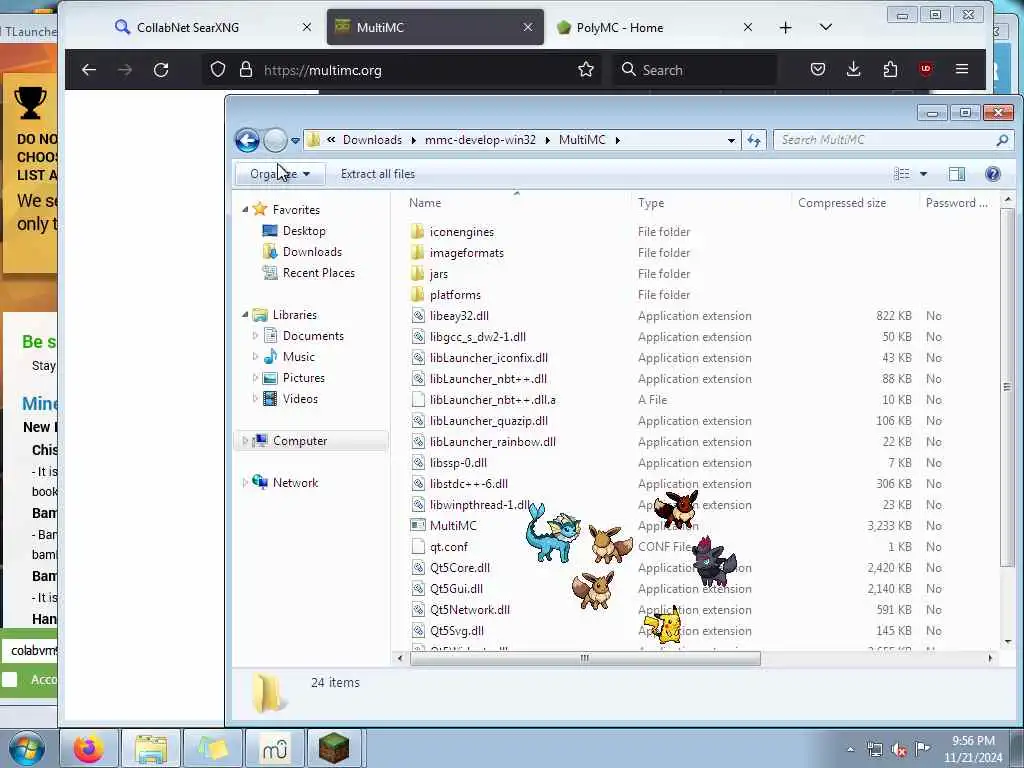1024x768 pixels.
Task: Open Firefox Pocket save icon
Action: (818, 69)
